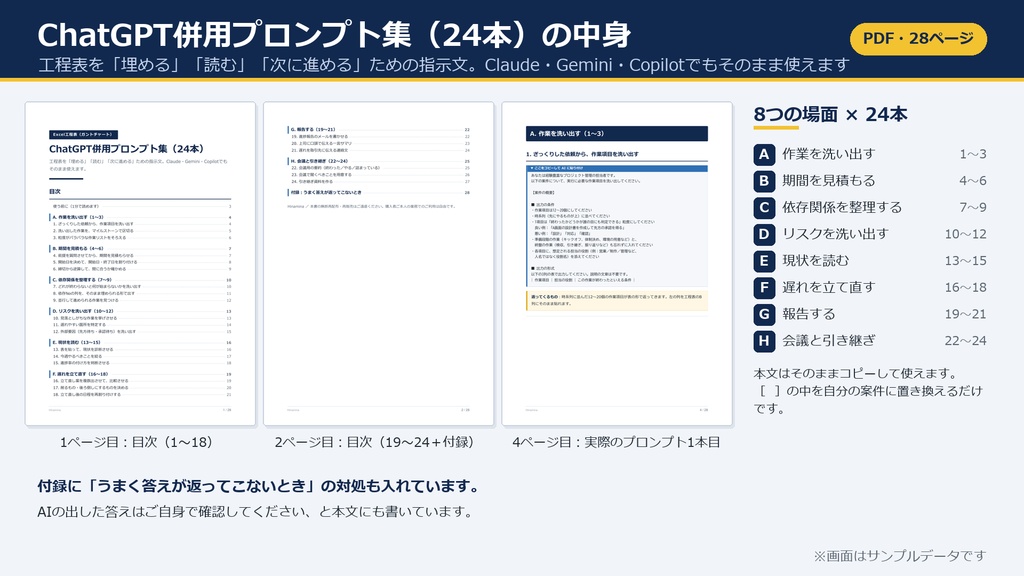1024x576 pixels.
Task: Click the letter G badge icon
Action: point(764,315)
